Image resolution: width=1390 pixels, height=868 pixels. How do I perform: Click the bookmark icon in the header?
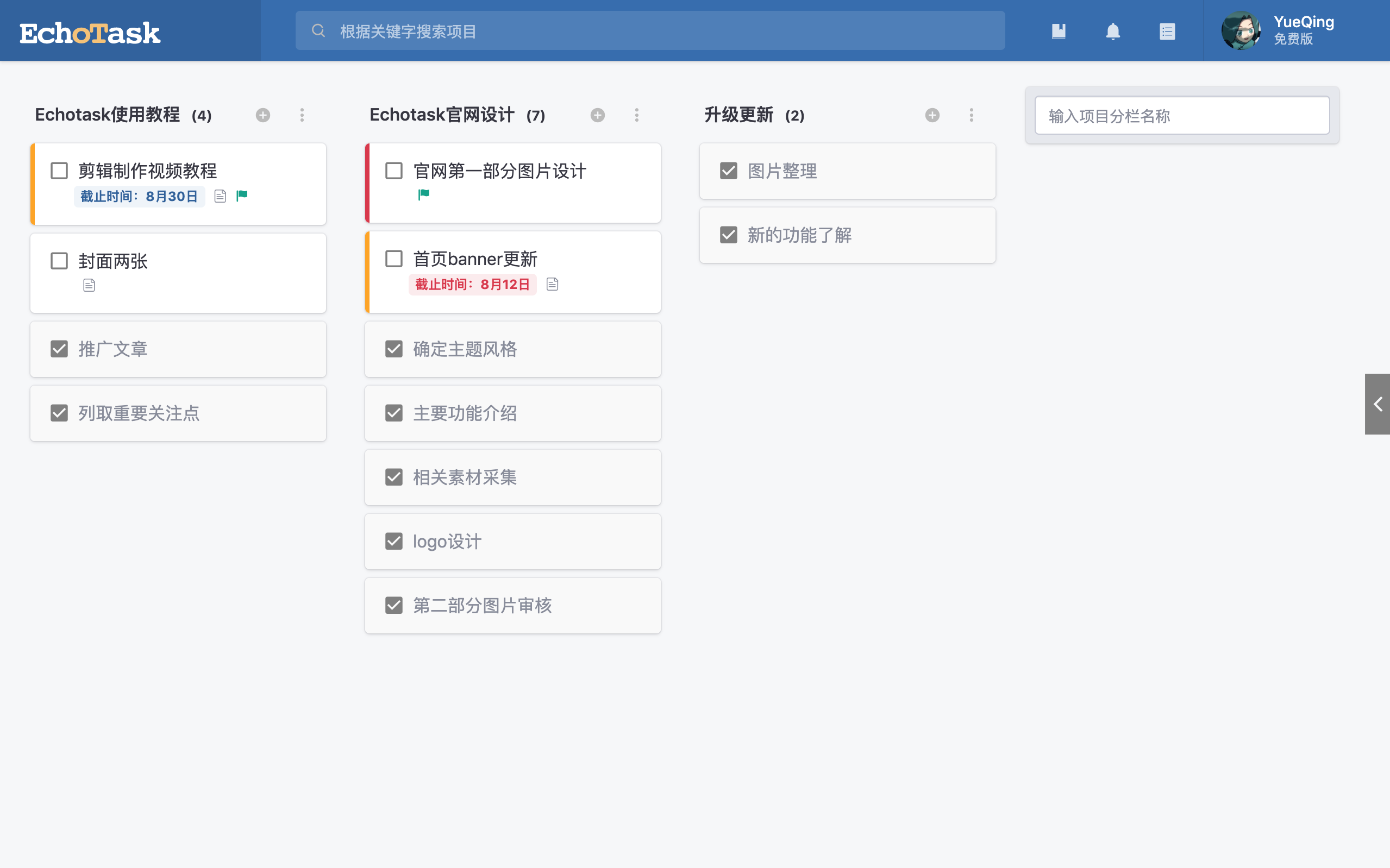1058,31
